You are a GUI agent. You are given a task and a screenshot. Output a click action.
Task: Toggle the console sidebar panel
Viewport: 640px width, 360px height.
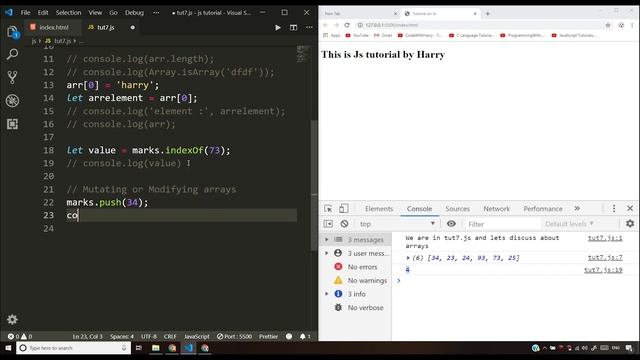328,224
